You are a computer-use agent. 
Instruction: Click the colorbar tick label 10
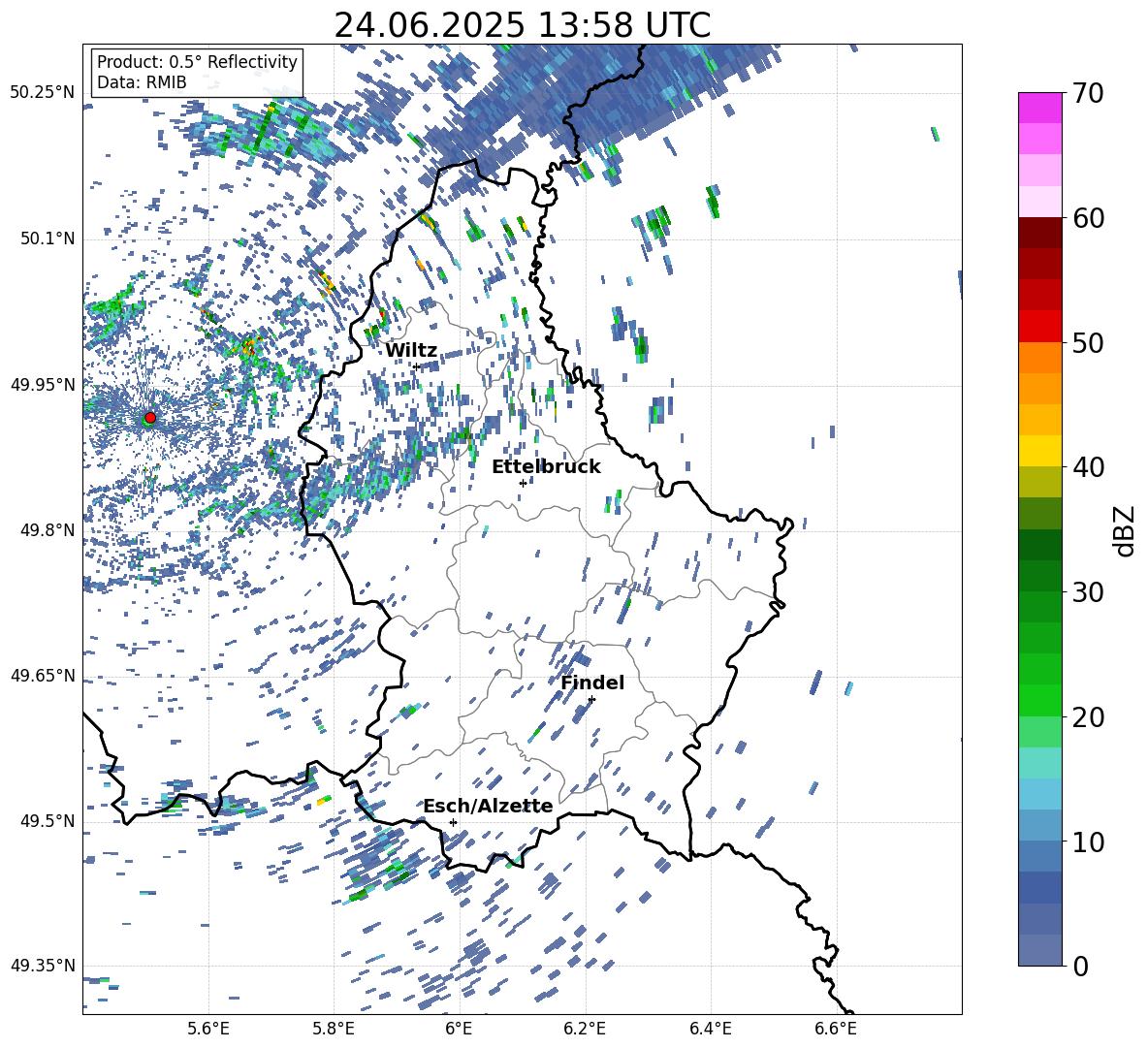1088,842
